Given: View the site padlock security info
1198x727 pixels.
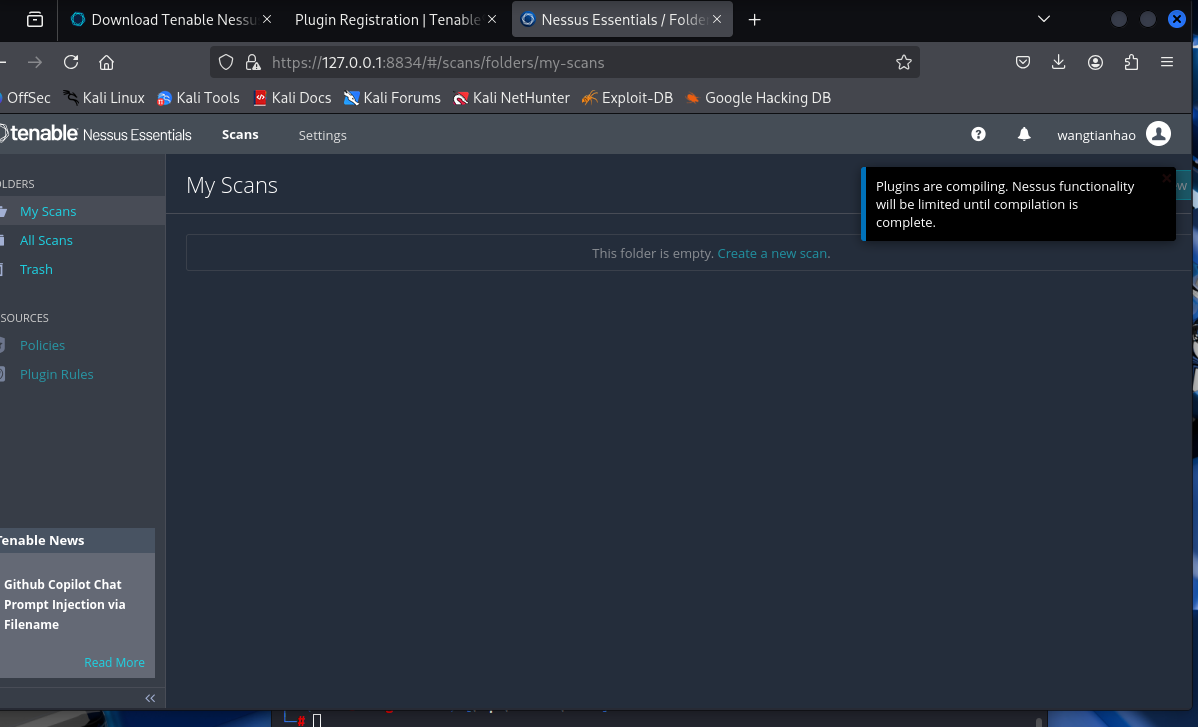Looking at the screenshot, I should coord(253,63).
